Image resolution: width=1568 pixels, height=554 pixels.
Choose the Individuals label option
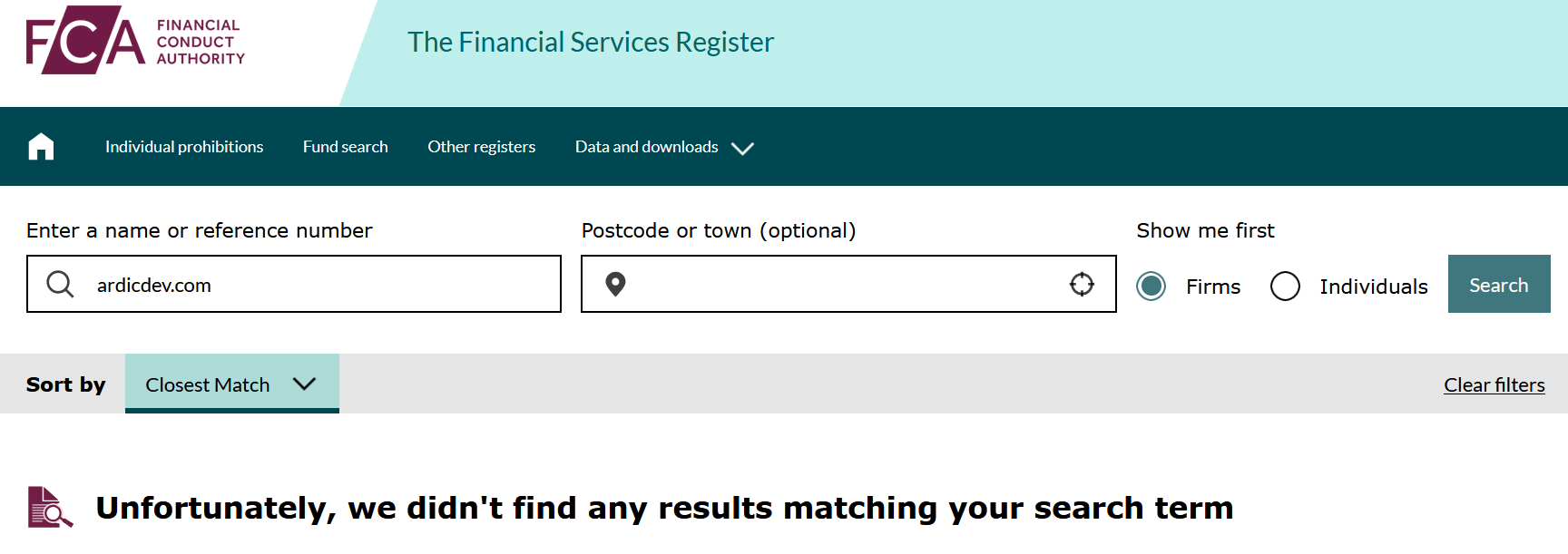coord(1374,287)
